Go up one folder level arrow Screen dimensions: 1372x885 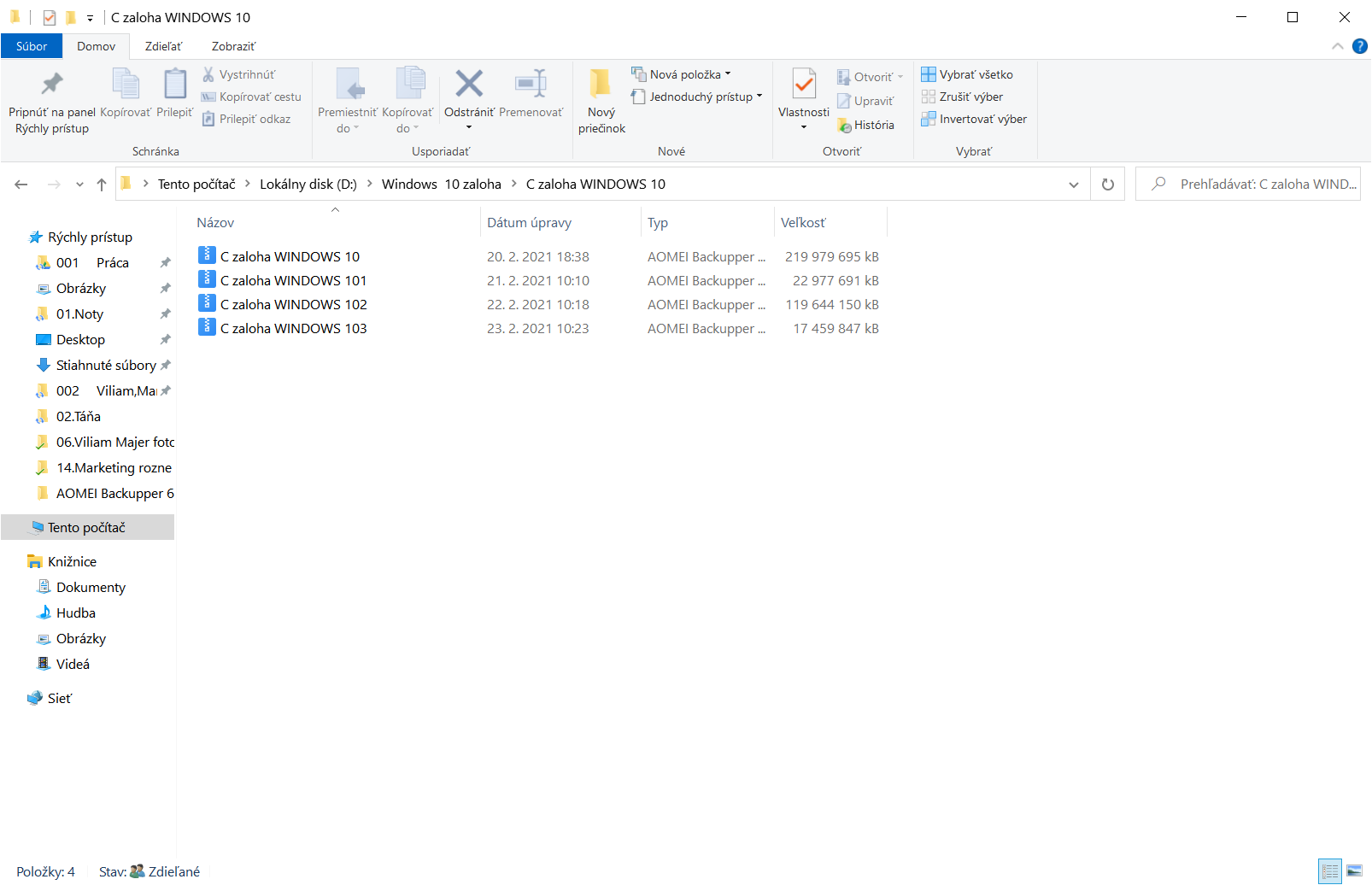point(102,185)
